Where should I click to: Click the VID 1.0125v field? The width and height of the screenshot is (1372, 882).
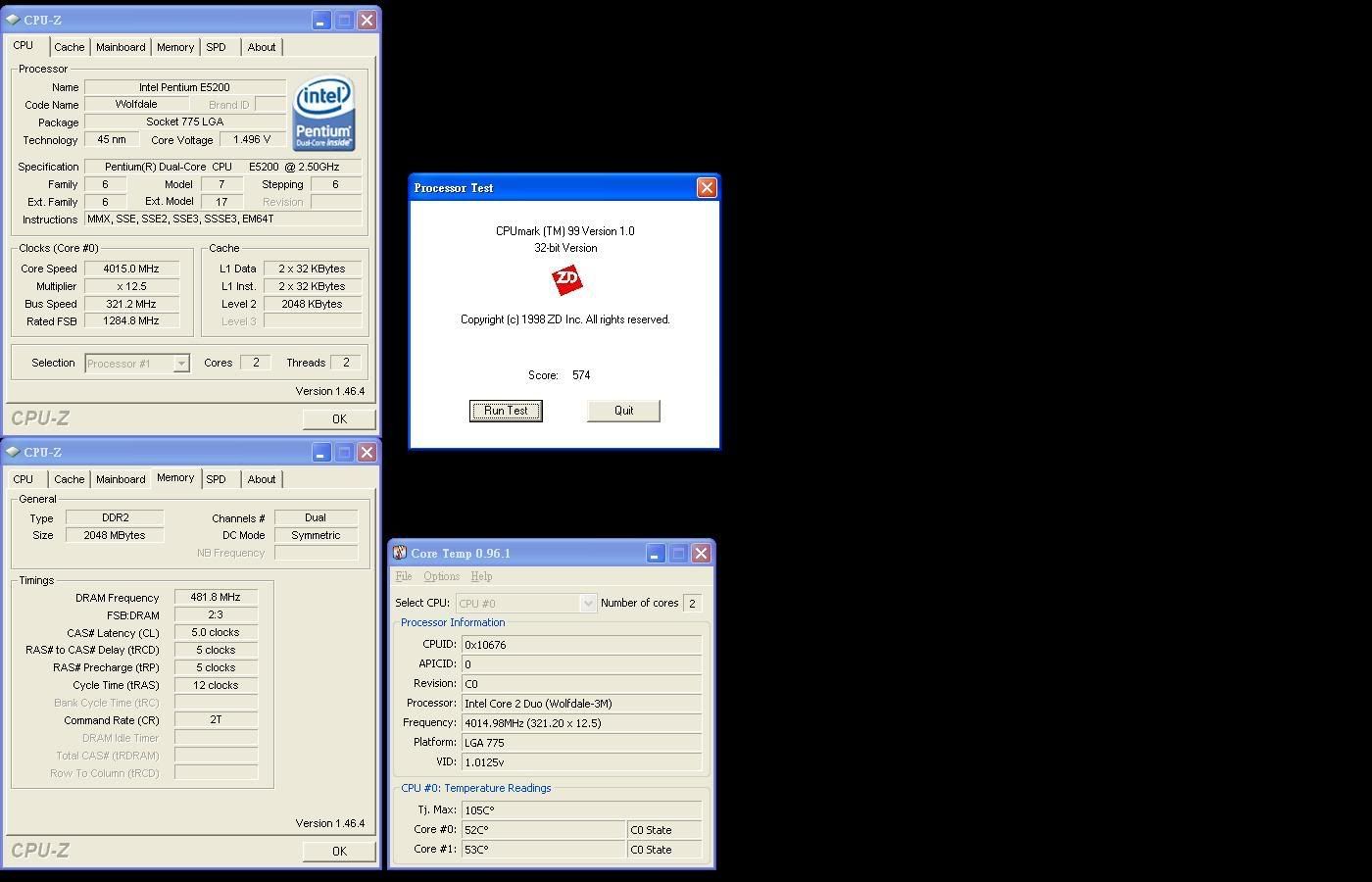pos(581,762)
